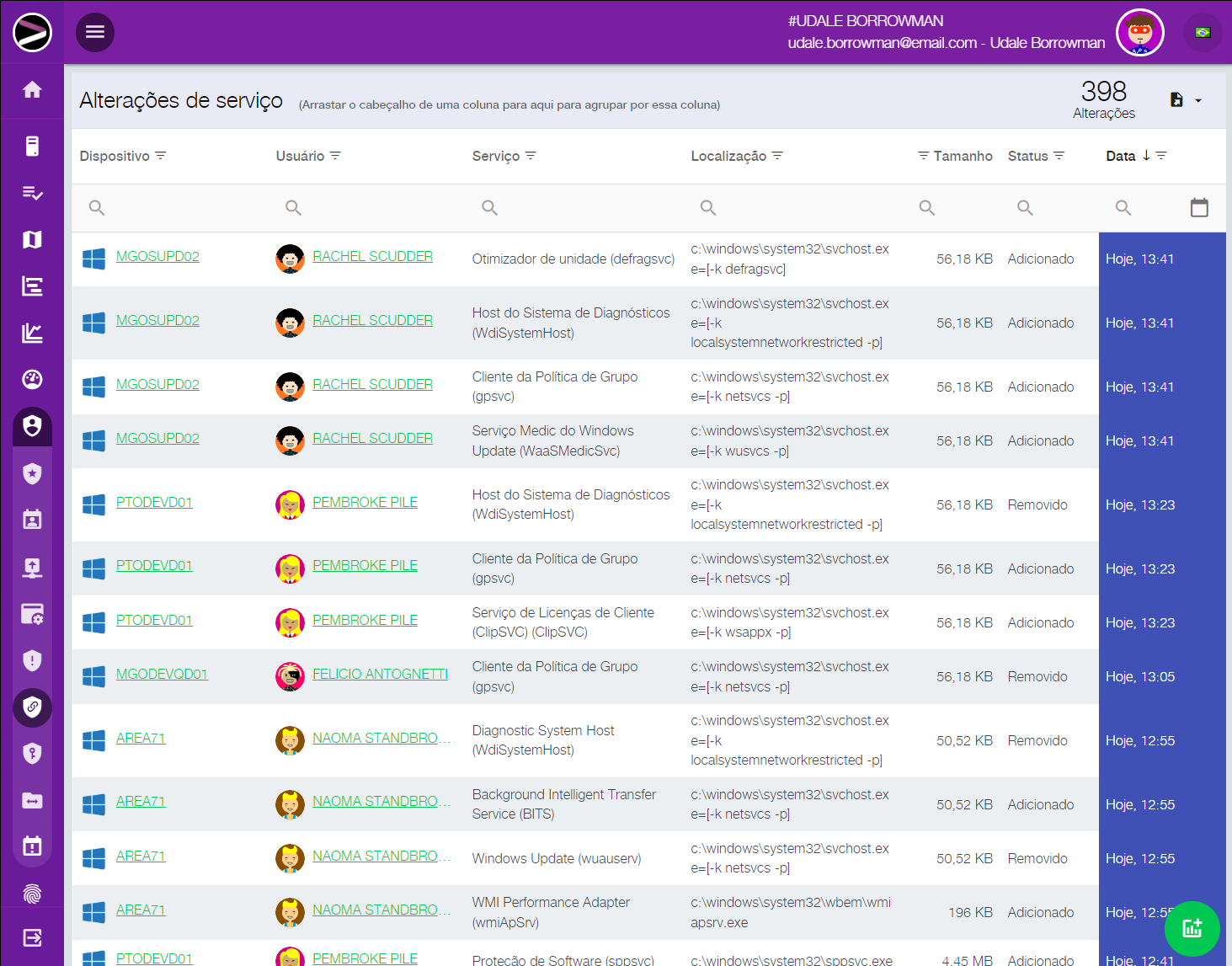Screen dimensions: 1232x966
Task: Sort by the Tamanho column header
Action: 963,156
